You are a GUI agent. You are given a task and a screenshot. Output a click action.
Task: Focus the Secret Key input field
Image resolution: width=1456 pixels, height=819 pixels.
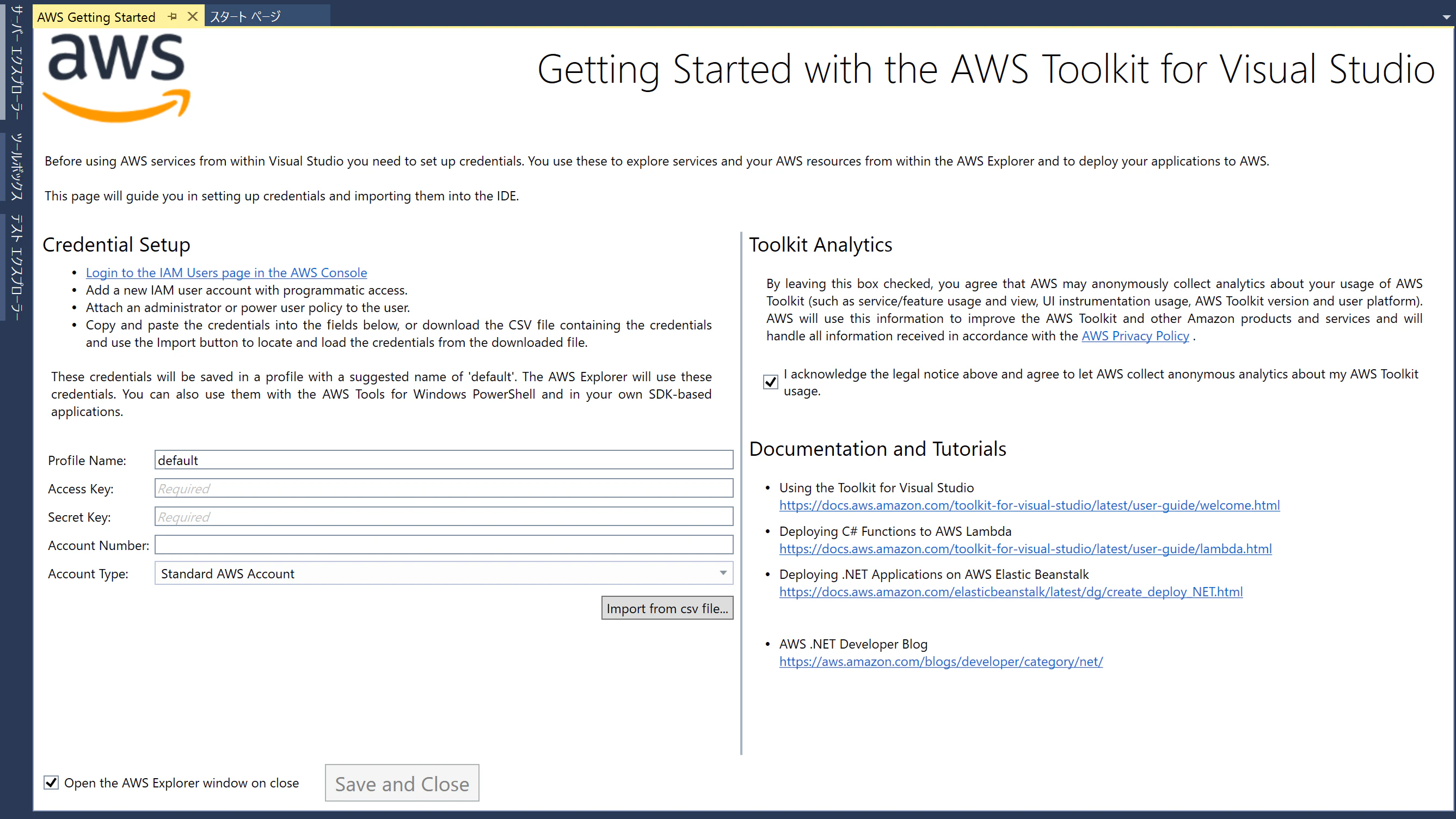[x=444, y=516]
